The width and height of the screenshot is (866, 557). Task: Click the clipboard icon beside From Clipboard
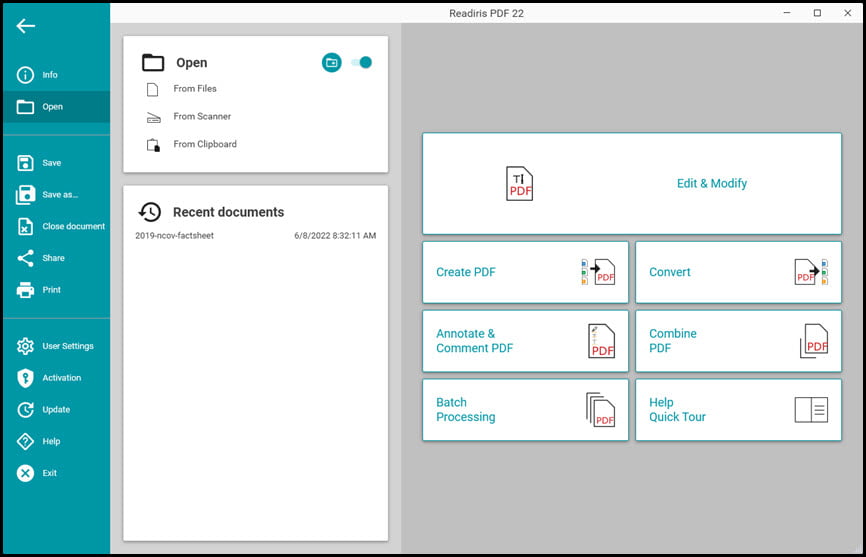[153, 145]
